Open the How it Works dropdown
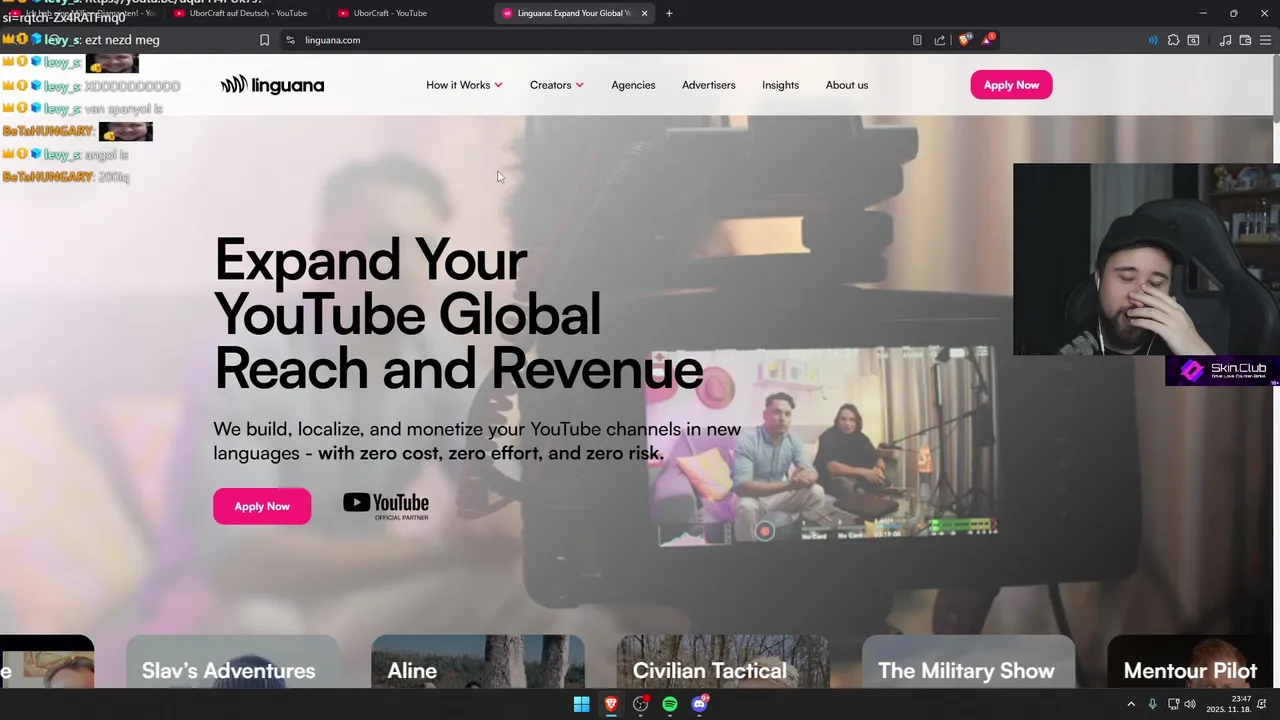 pos(464,85)
